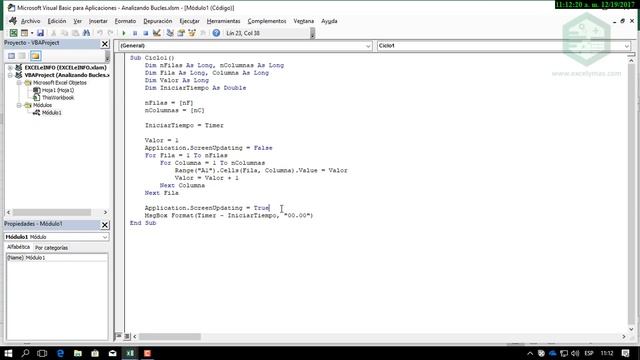Close the Proyecto - VBAProject panel

click(105, 44)
